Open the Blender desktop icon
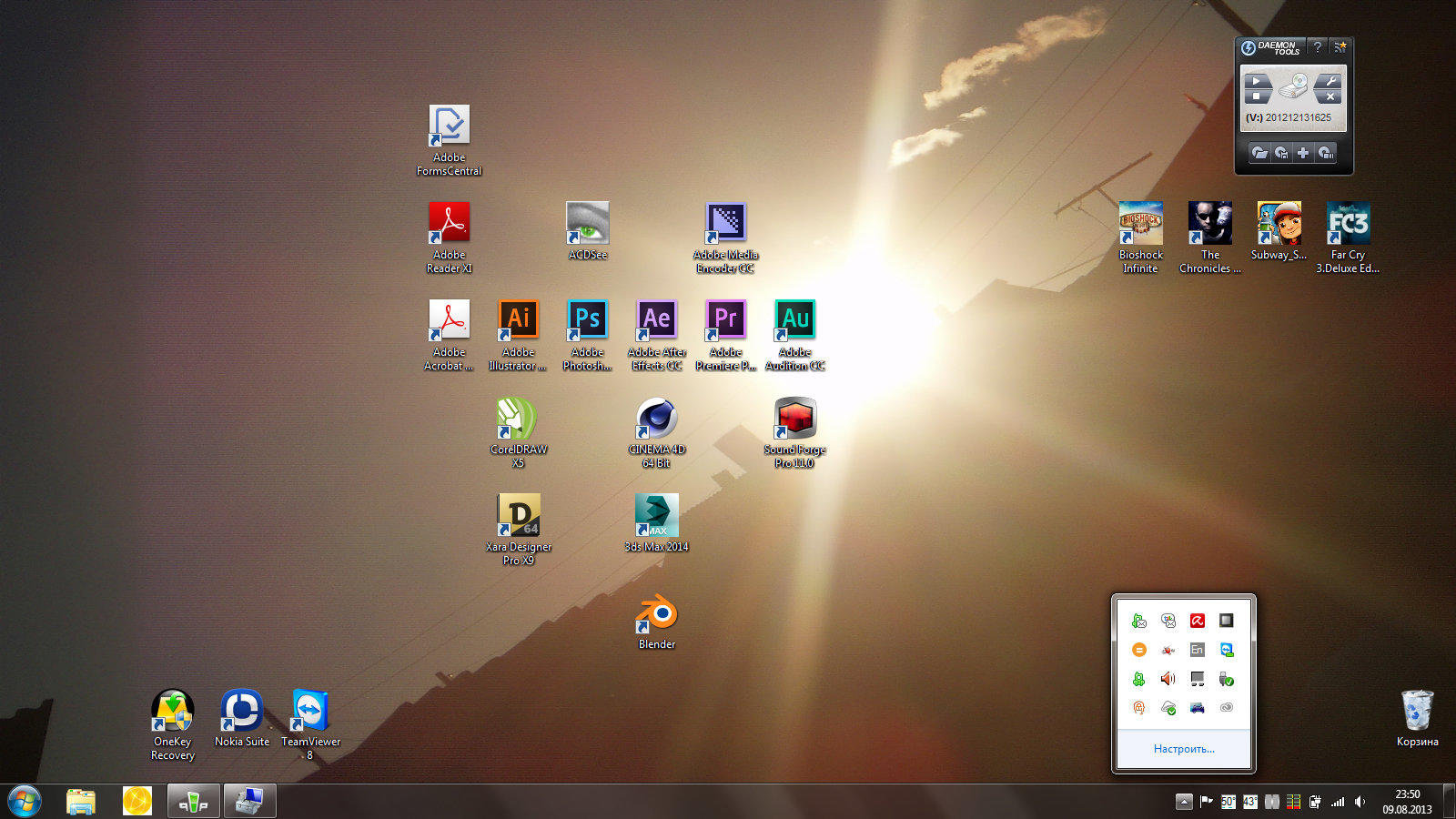This screenshot has height=819, width=1456. [656, 615]
